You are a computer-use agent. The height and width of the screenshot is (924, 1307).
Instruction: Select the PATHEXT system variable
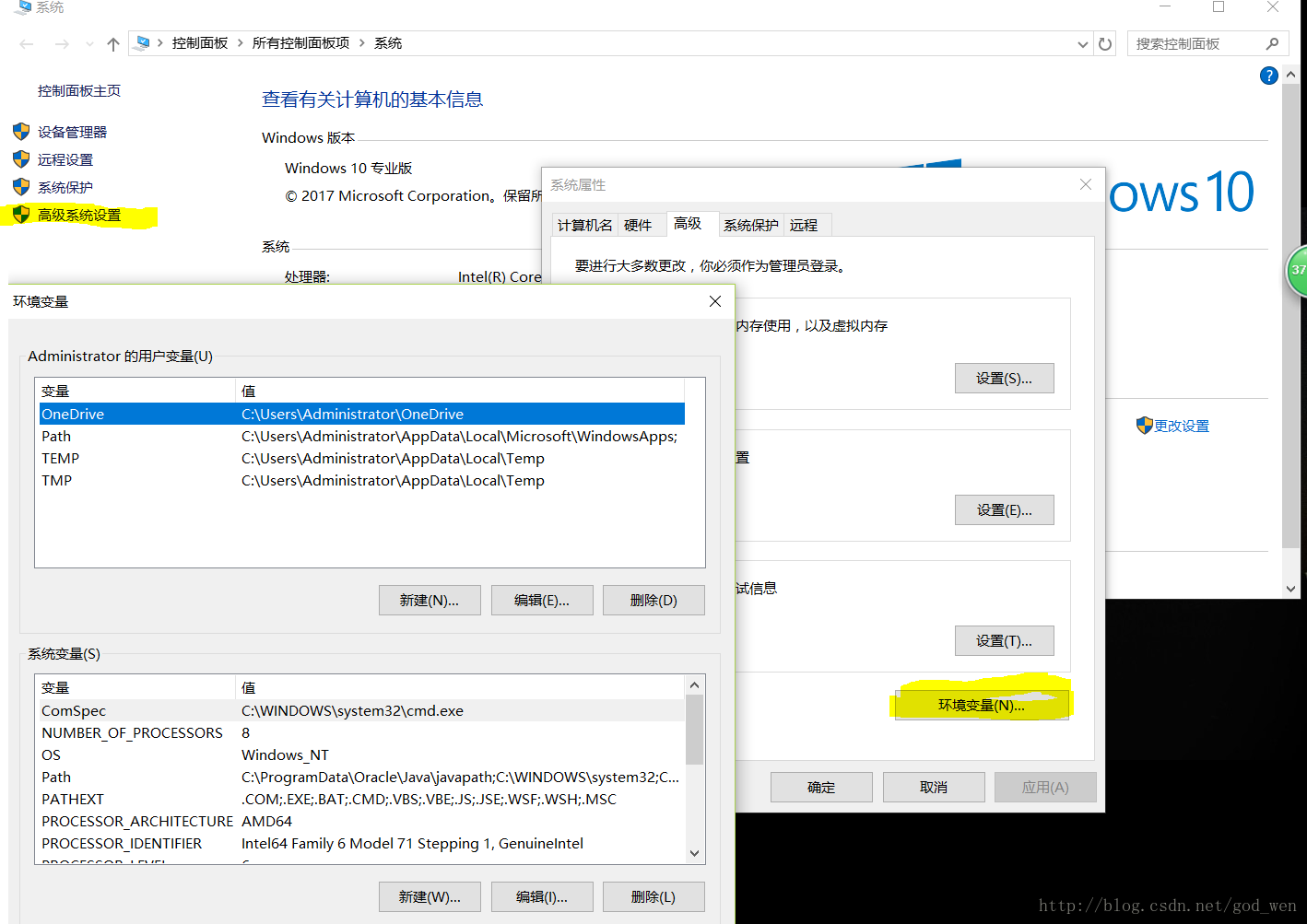point(361,799)
